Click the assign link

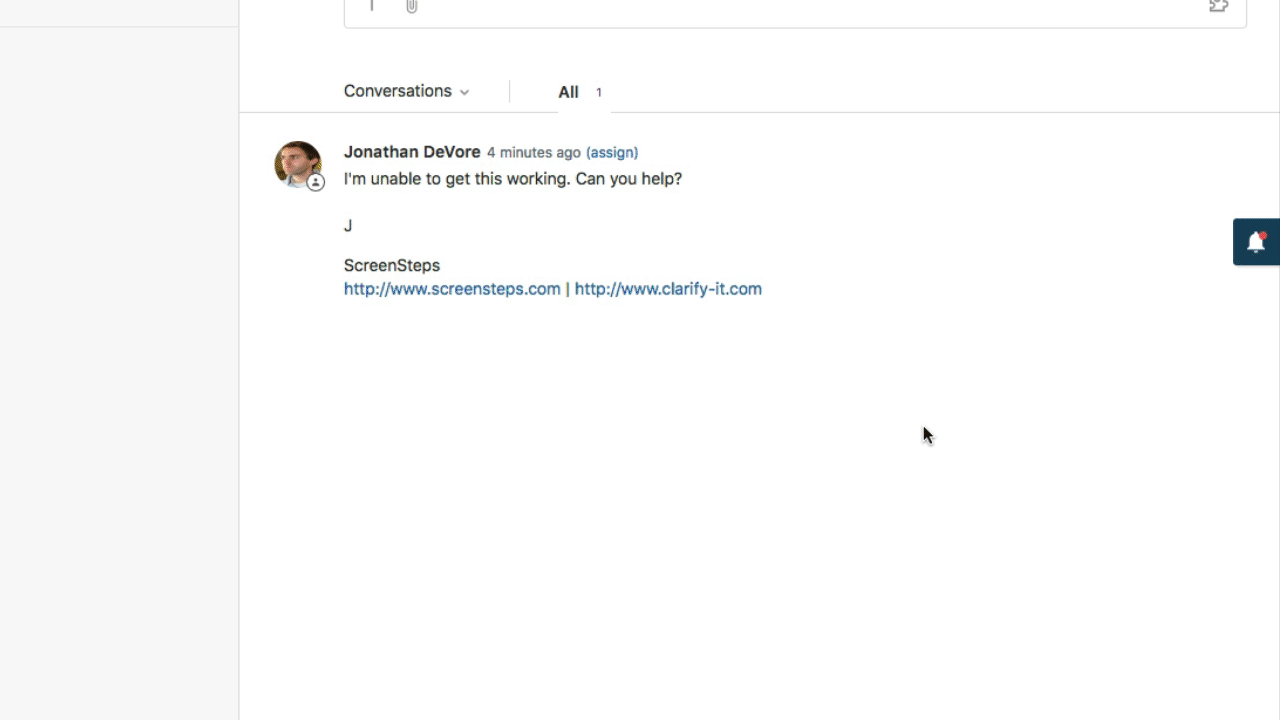click(612, 152)
